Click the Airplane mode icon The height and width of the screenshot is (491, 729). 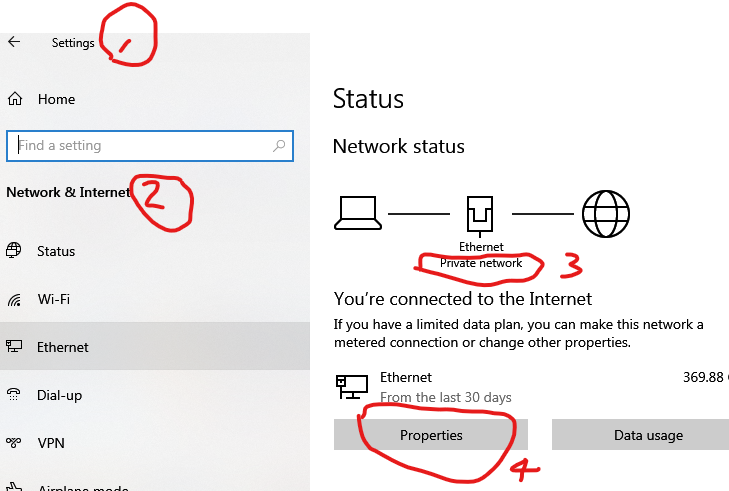(x=14, y=486)
